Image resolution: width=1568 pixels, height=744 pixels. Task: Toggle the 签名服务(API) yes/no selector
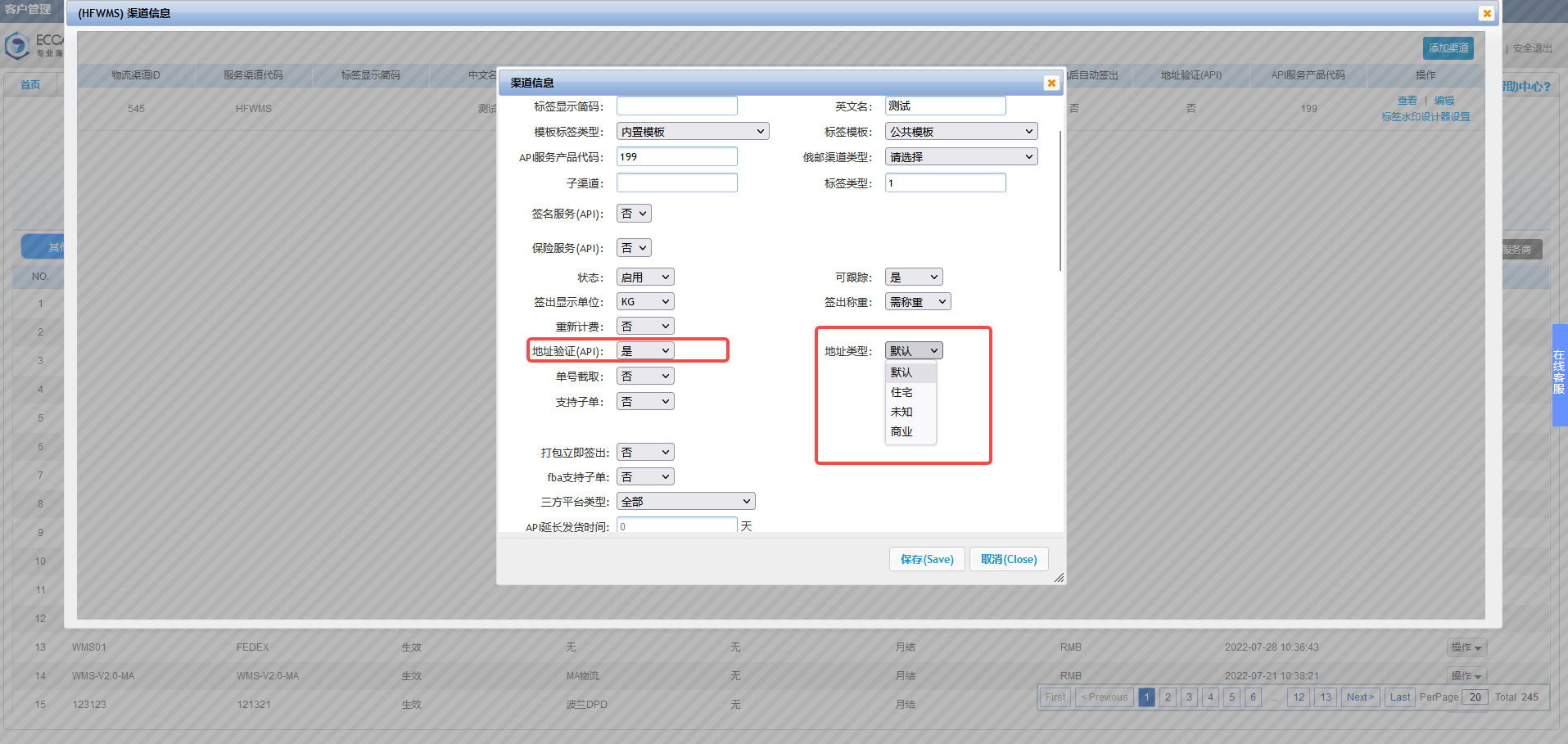pos(634,214)
